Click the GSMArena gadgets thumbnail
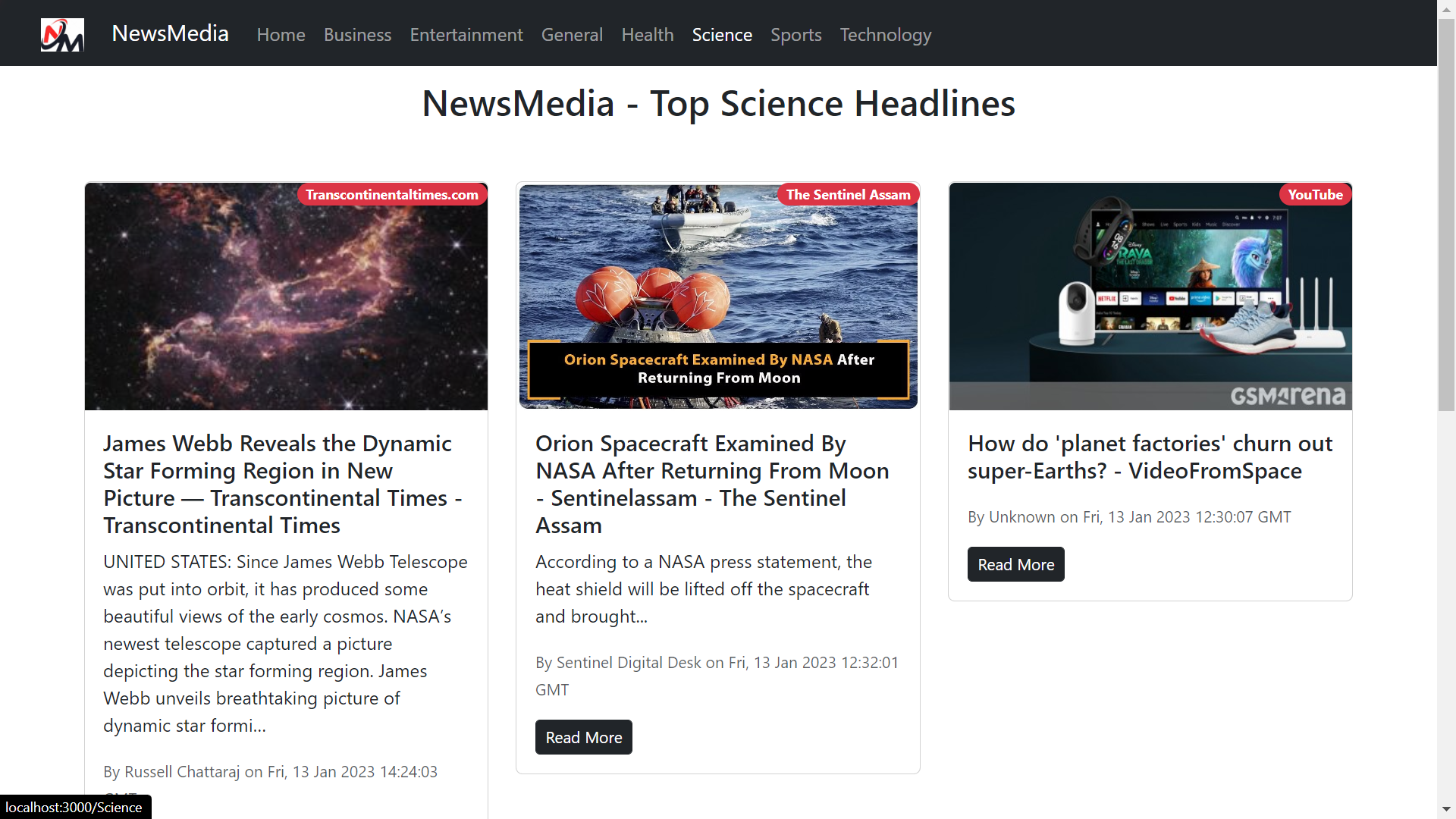Viewport: 1456px width, 819px height. [x=1150, y=297]
